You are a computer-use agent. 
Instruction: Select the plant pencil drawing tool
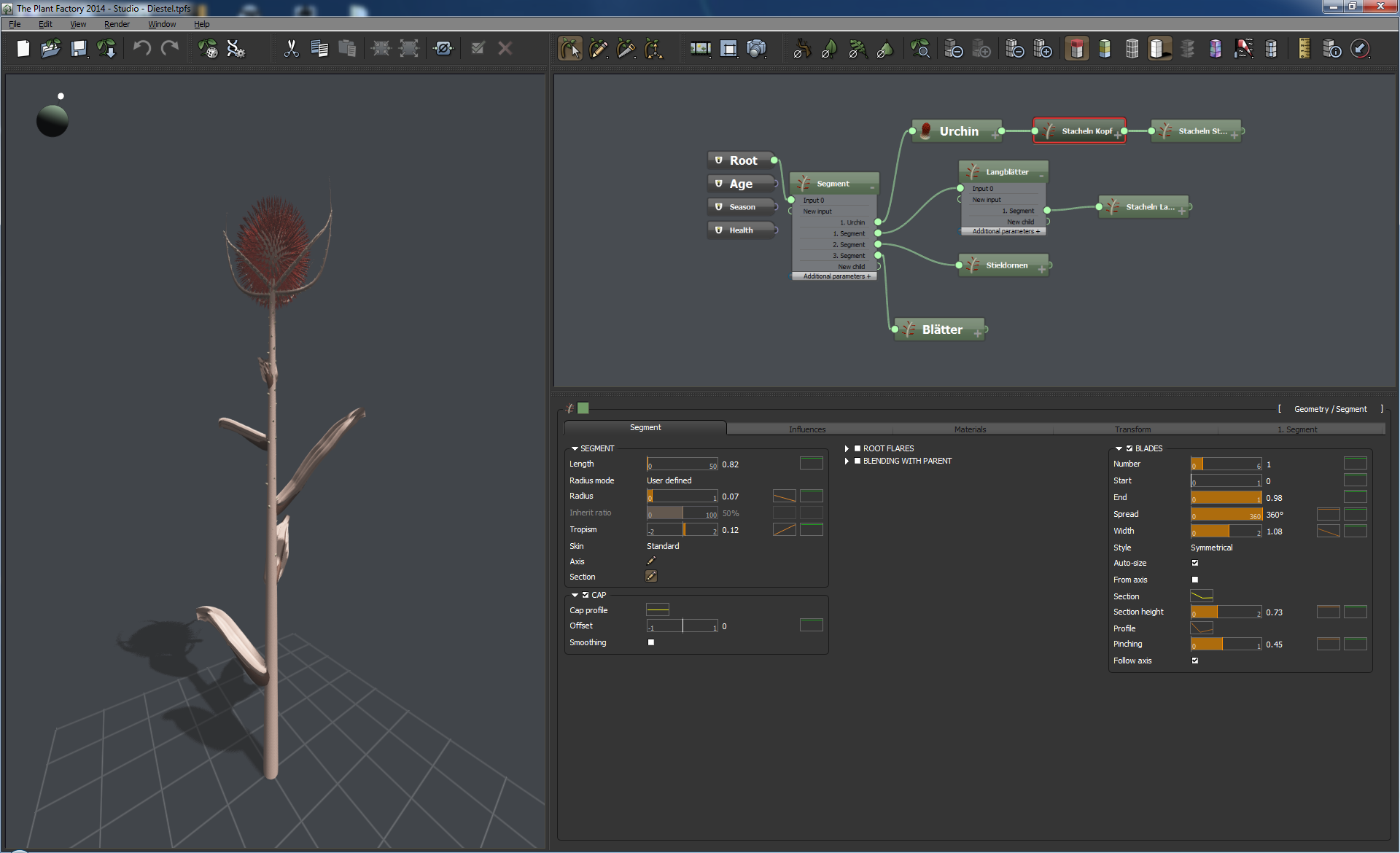click(598, 49)
